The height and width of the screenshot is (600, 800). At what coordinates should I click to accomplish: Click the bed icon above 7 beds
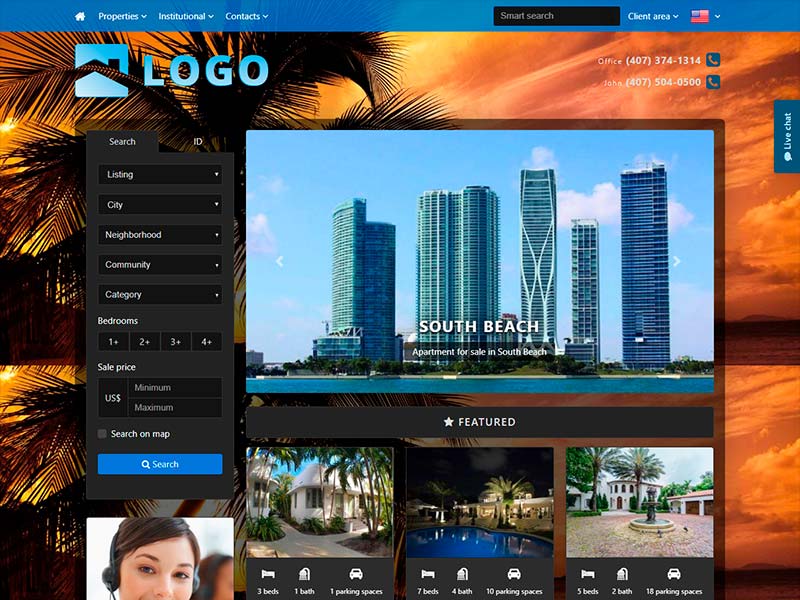[428, 574]
